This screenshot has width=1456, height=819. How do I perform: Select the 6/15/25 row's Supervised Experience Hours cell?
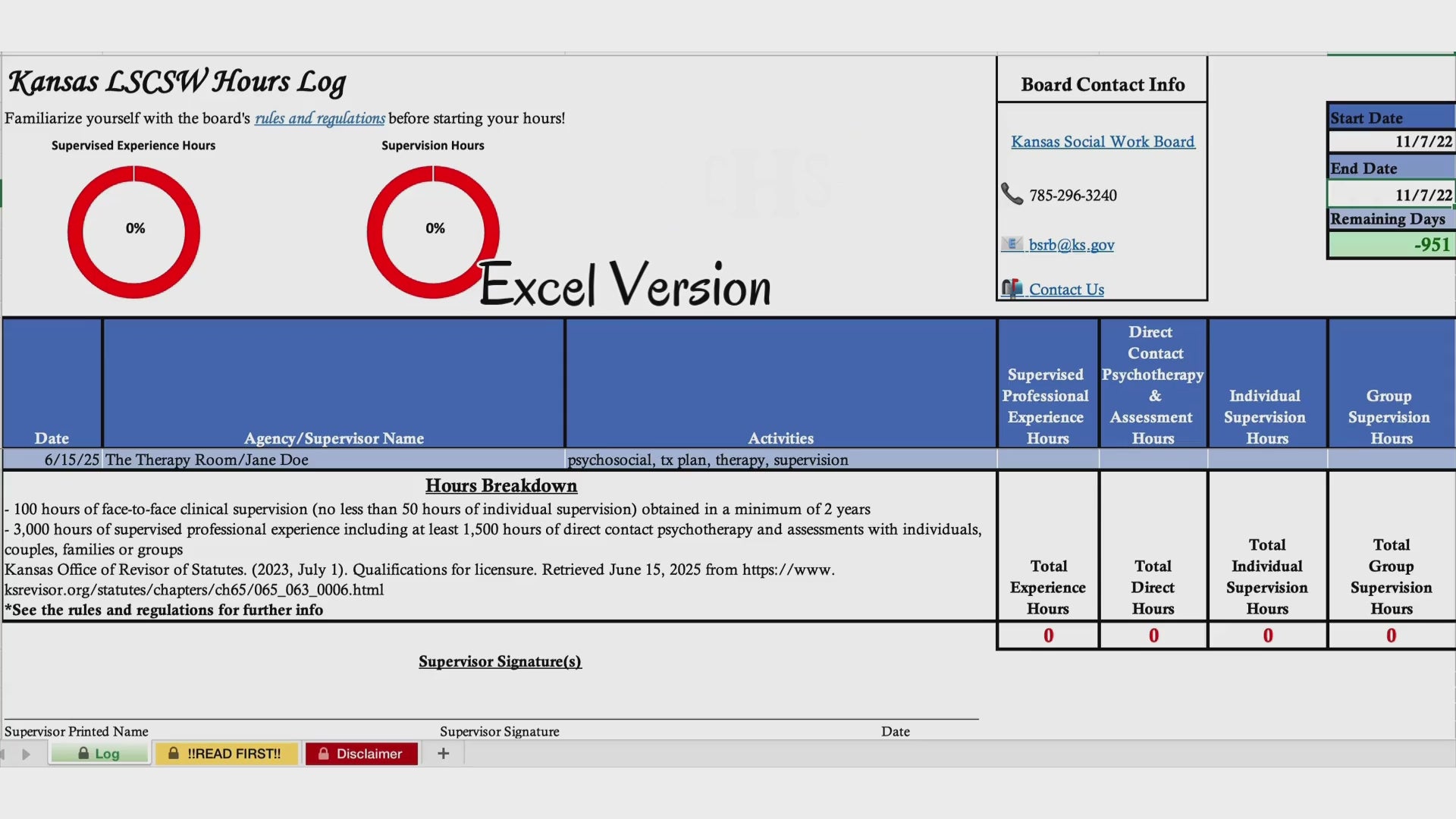click(x=1048, y=460)
